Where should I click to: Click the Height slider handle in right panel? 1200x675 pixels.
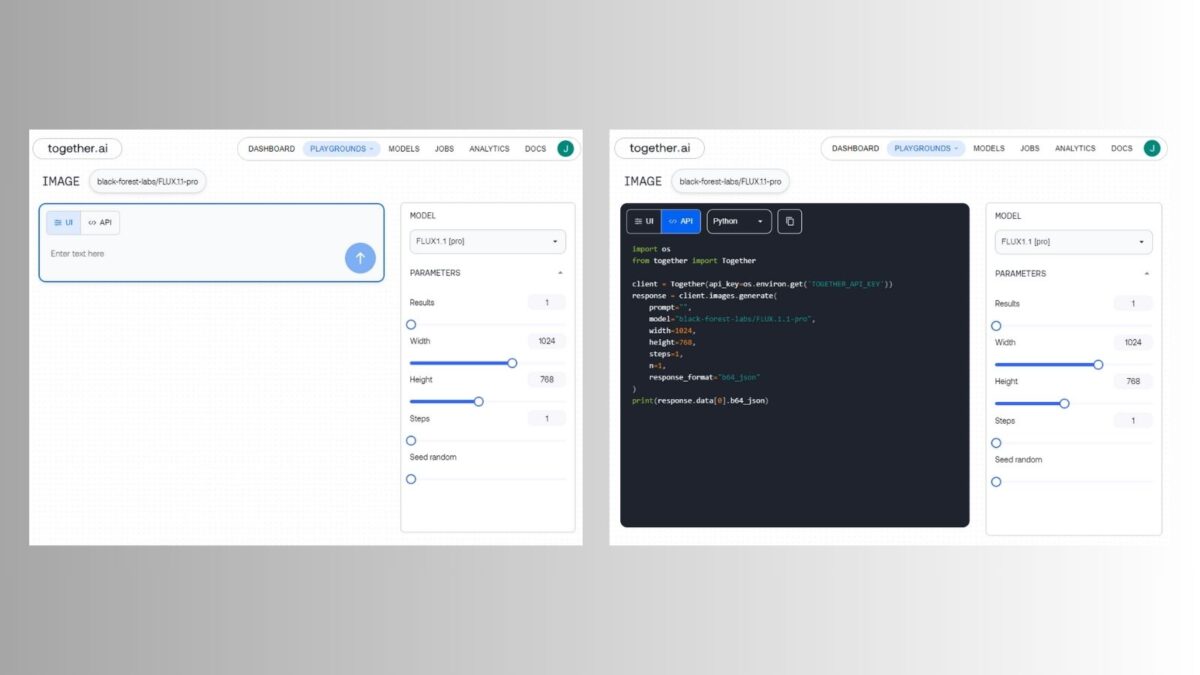point(1064,404)
